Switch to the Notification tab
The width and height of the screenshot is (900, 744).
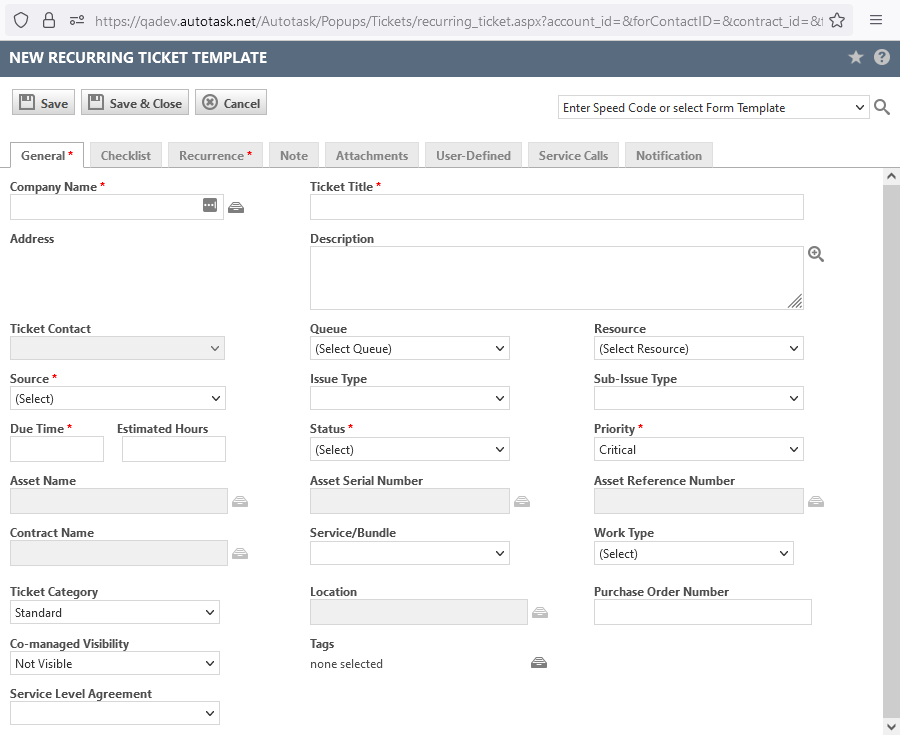(x=669, y=156)
